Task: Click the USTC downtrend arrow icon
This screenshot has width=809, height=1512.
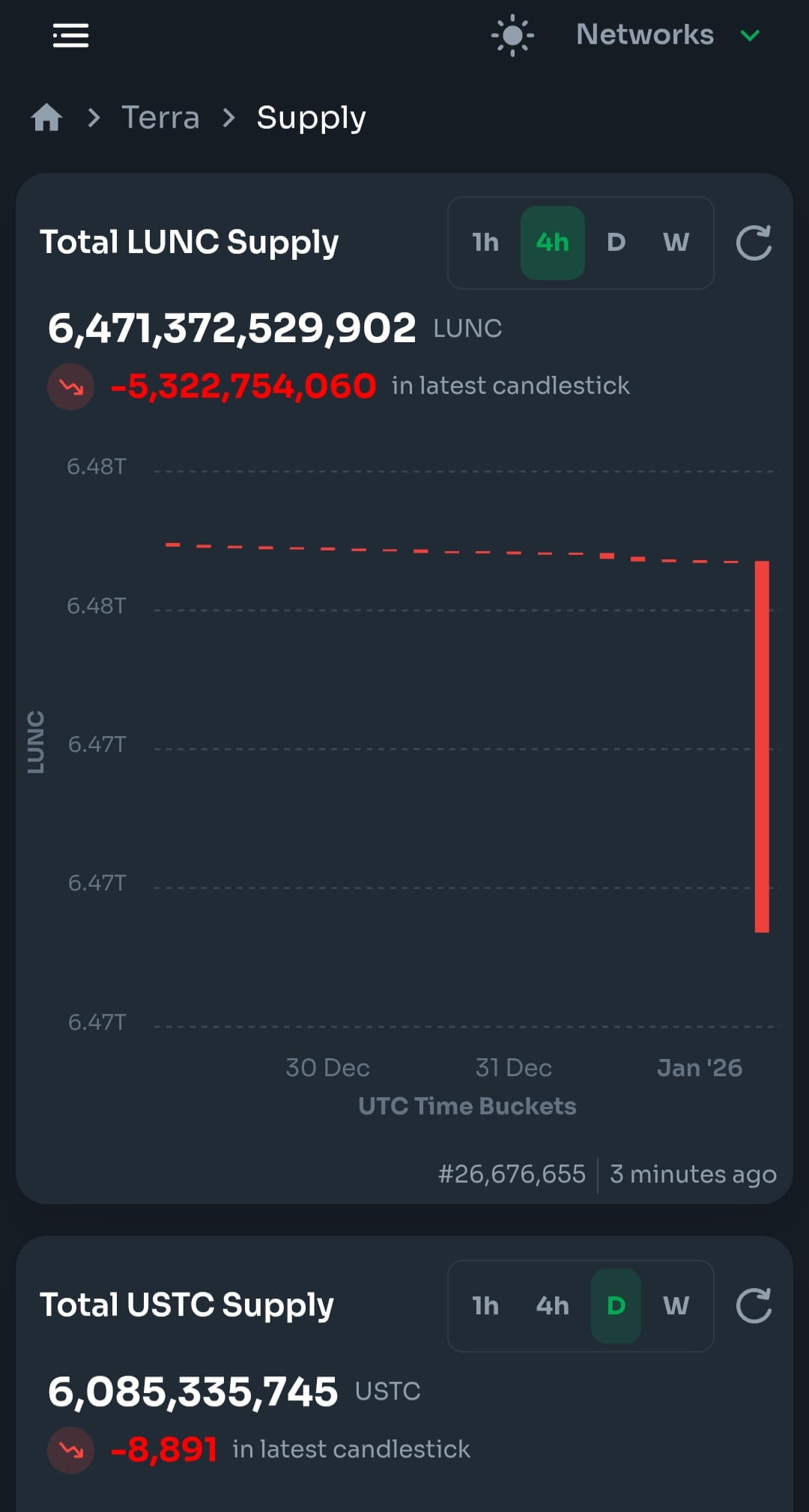Action: pyautogui.click(x=71, y=1450)
